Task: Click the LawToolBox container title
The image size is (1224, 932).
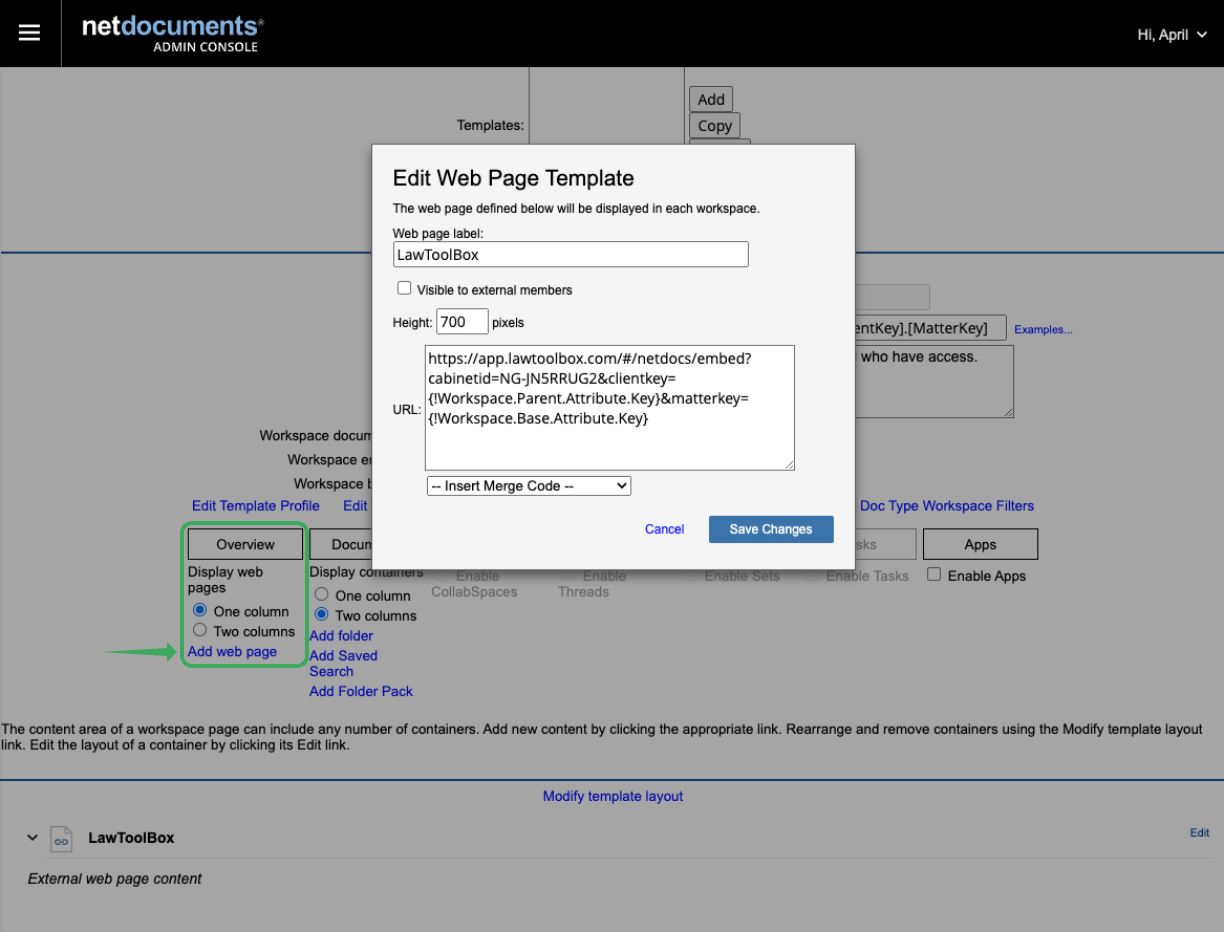Action: (131, 838)
